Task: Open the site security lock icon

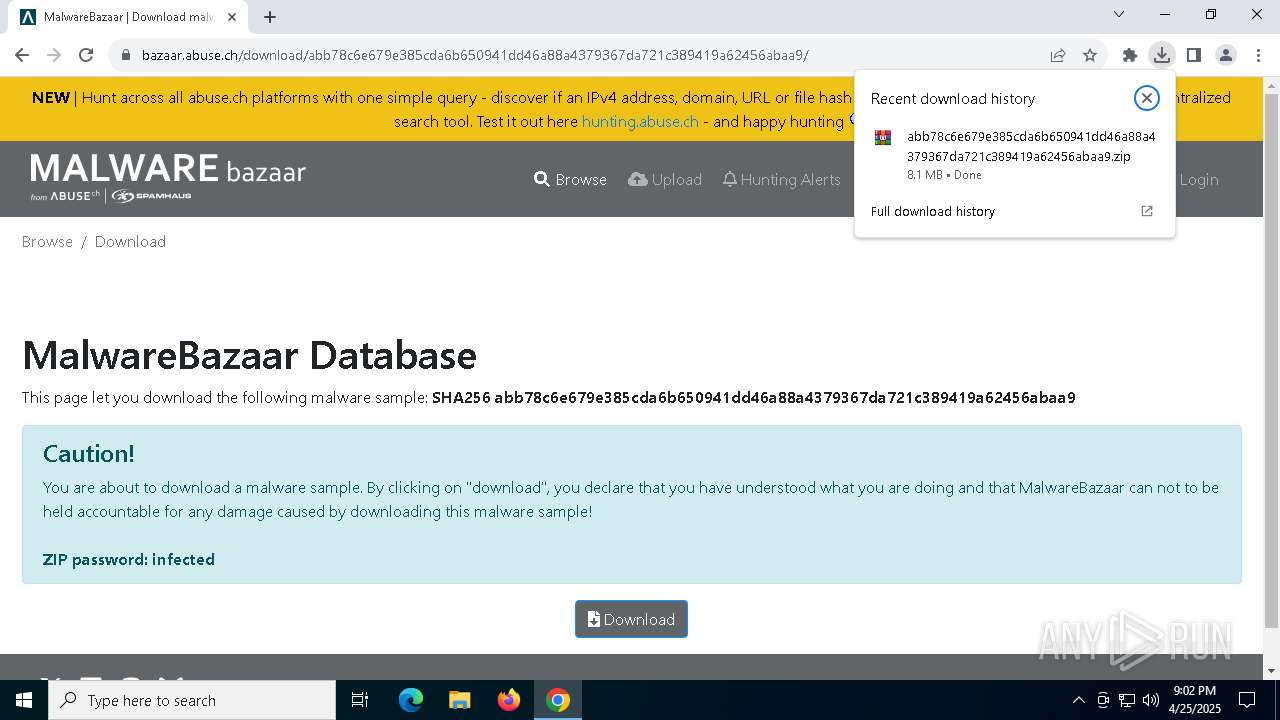Action: [126, 55]
